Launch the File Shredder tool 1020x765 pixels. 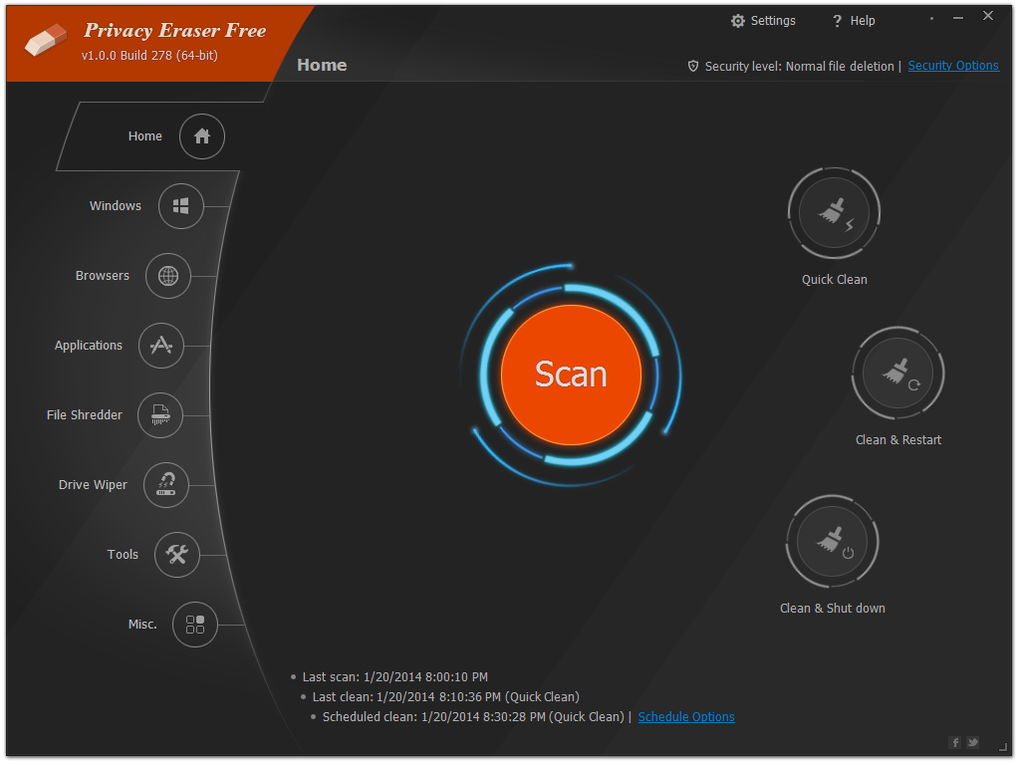pyautogui.click(x=160, y=415)
